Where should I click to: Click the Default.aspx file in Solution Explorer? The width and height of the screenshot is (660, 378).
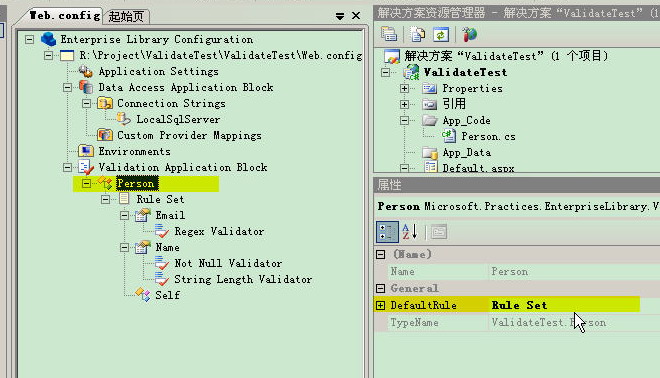(478, 168)
